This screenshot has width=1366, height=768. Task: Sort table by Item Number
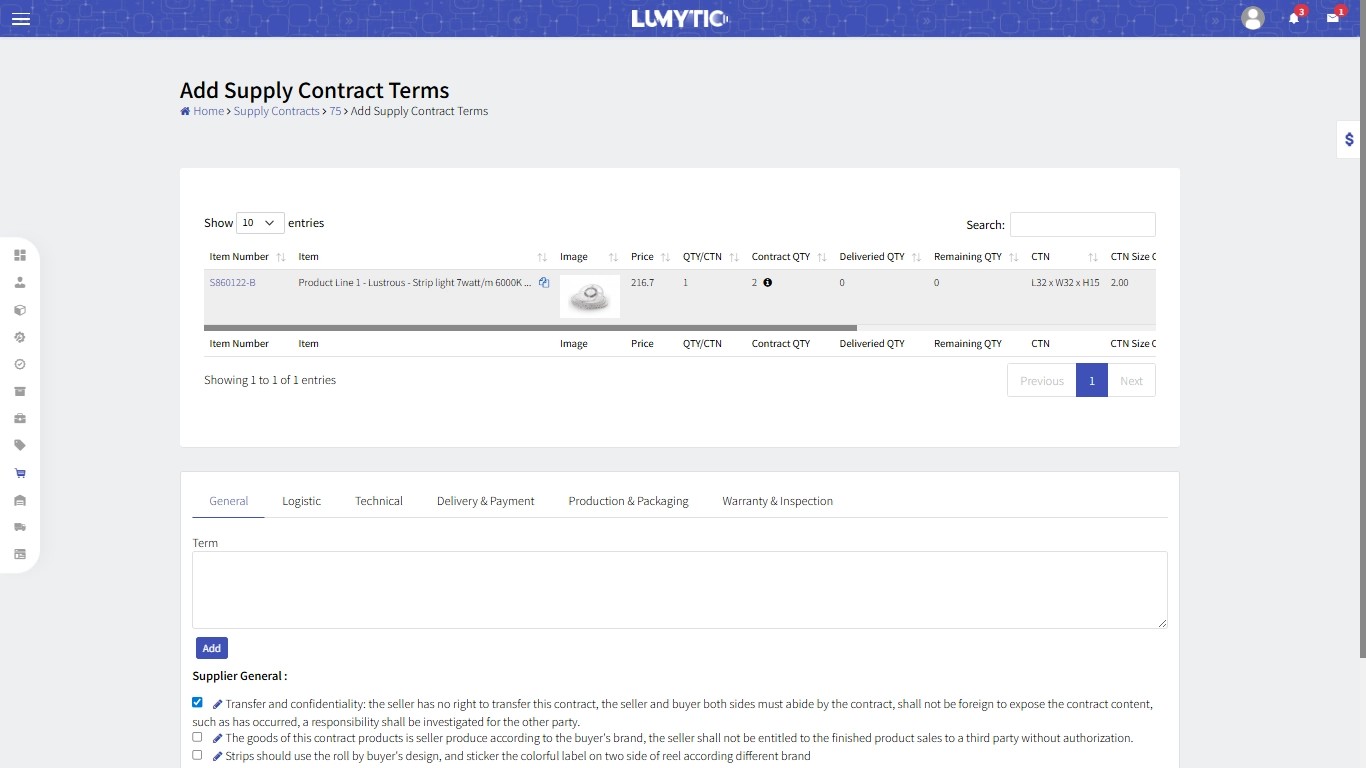(x=239, y=256)
